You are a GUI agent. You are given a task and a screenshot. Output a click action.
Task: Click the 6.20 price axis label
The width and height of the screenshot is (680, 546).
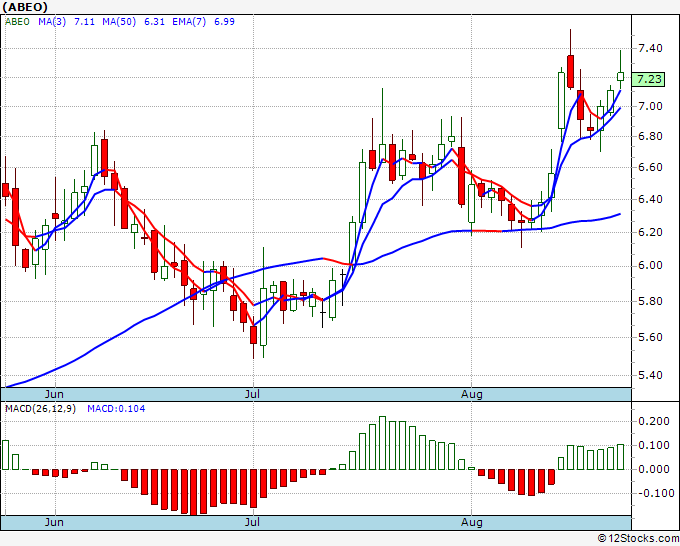coord(651,232)
